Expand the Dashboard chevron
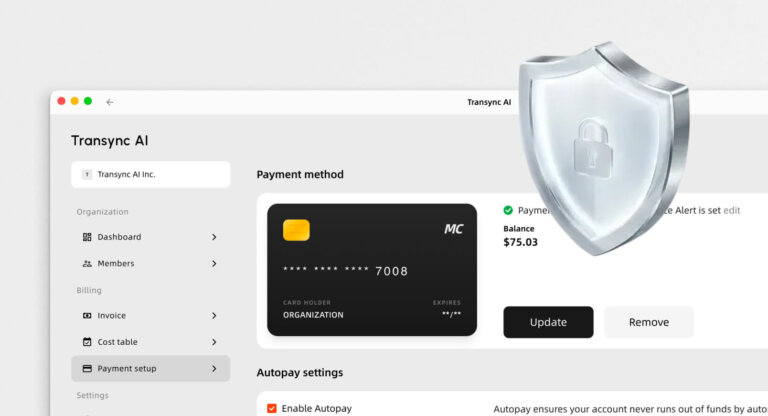This screenshot has height=416, width=768. (214, 237)
